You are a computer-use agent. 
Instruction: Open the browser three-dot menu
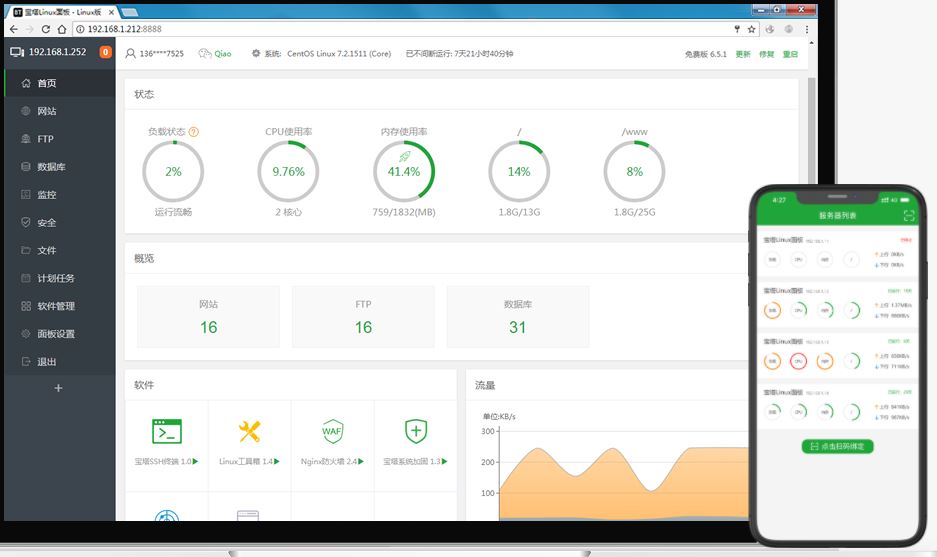807,29
